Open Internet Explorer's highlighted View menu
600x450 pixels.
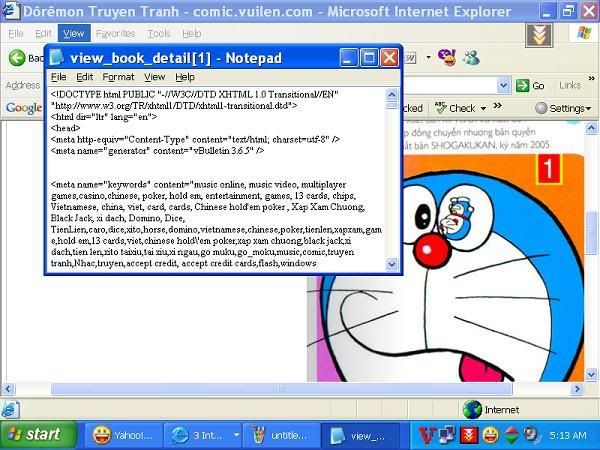click(74, 34)
